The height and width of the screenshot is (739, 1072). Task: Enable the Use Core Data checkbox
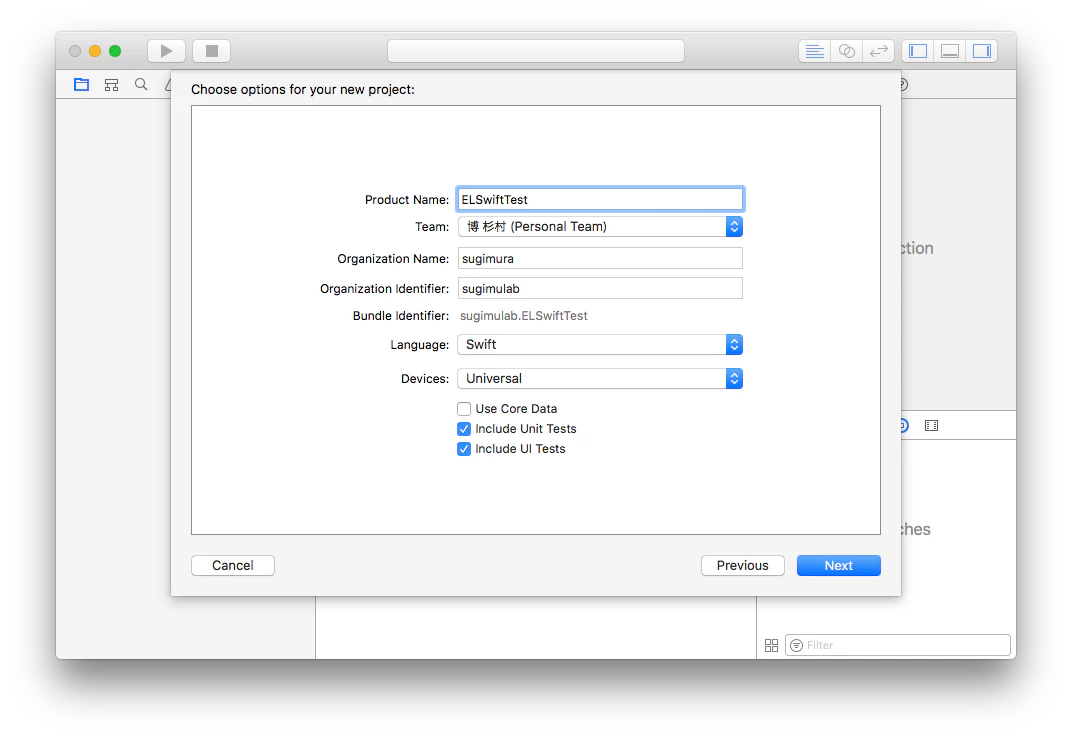pyautogui.click(x=464, y=409)
